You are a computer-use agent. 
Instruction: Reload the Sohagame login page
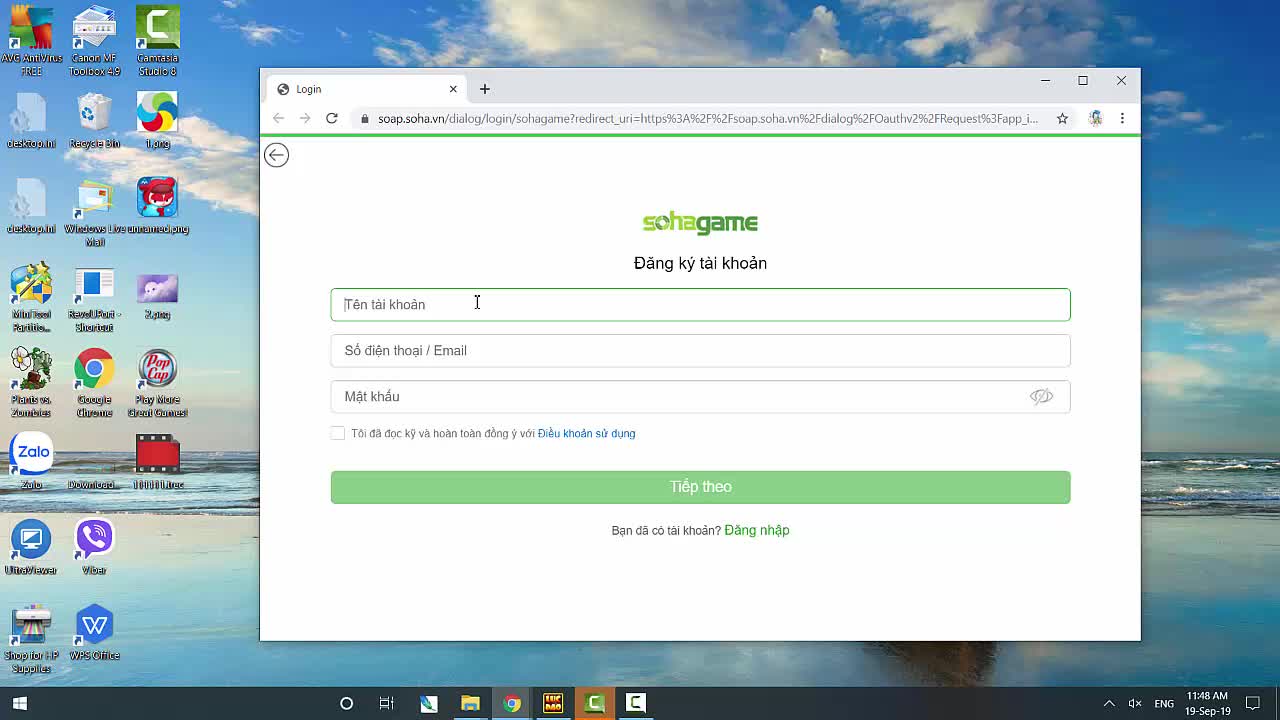point(332,118)
